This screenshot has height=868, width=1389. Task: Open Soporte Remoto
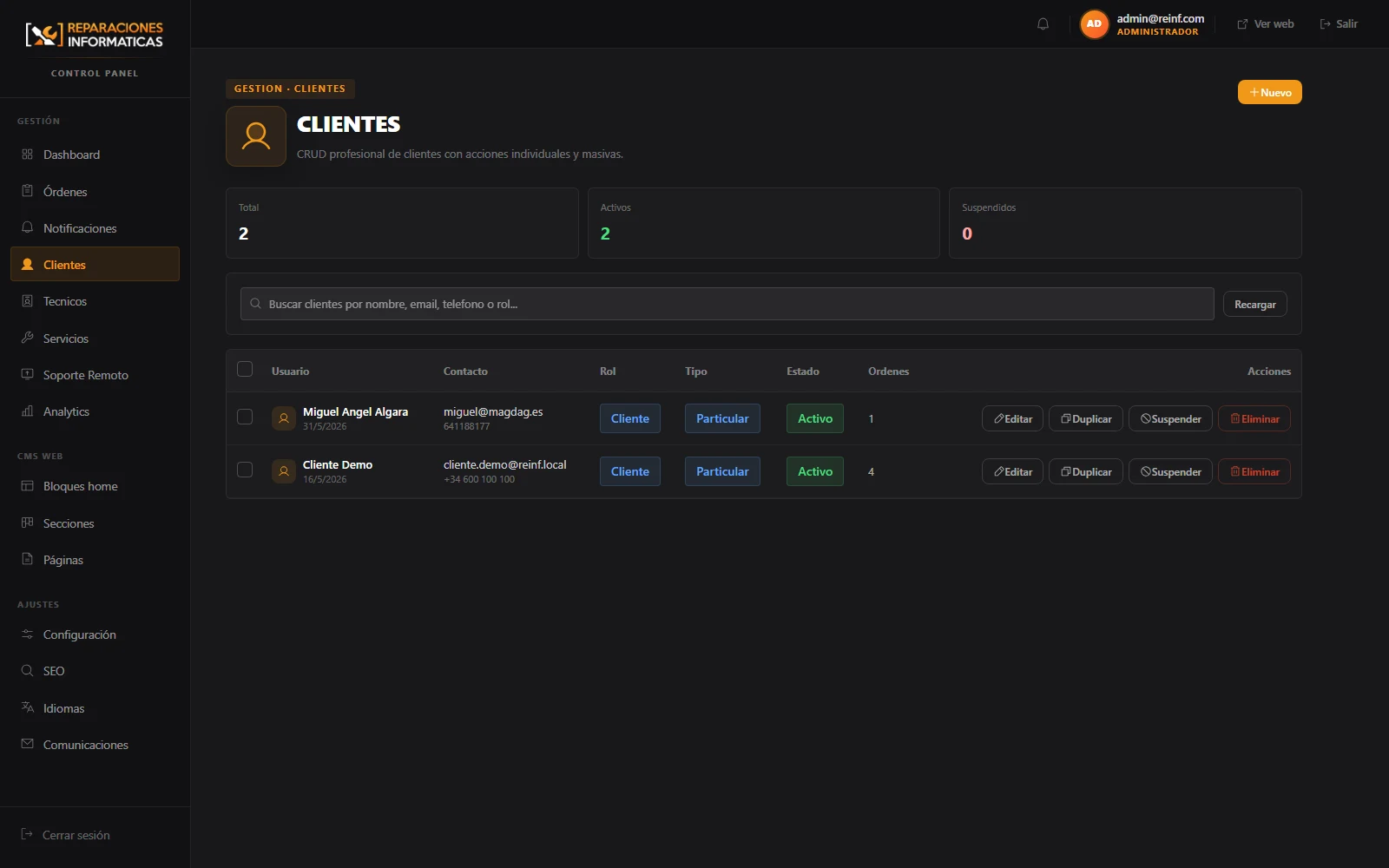point(95,375)
